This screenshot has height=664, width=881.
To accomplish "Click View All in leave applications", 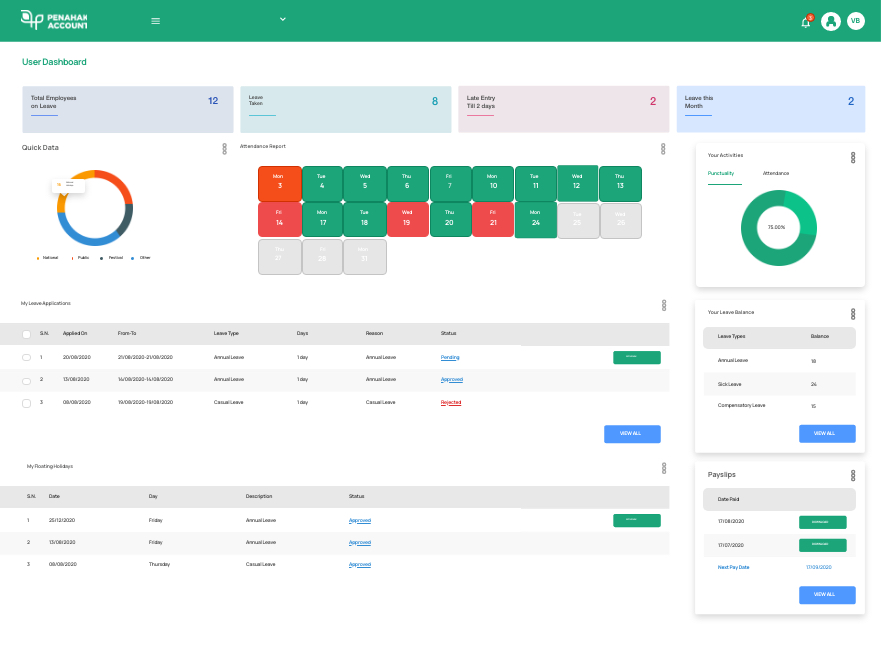I will coord(632,434).
